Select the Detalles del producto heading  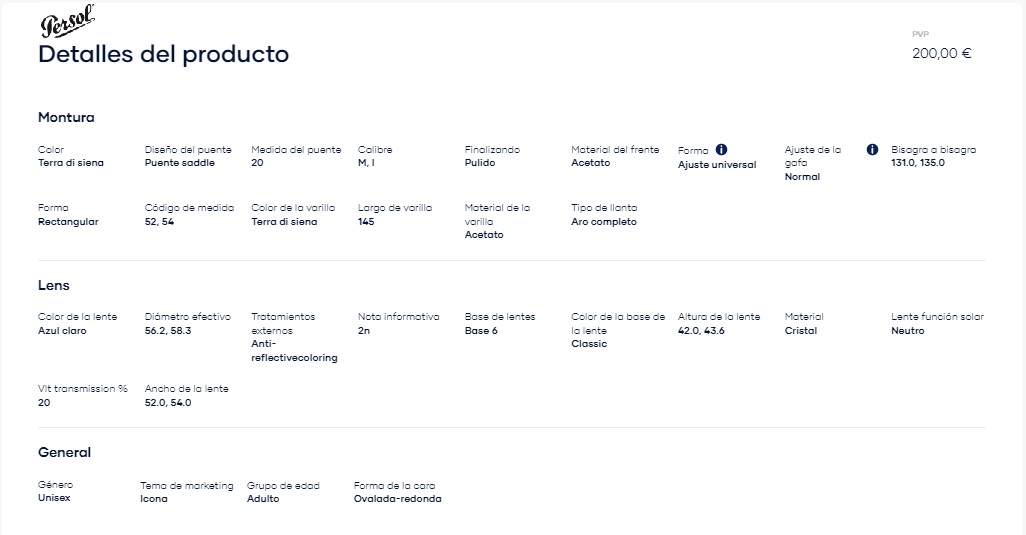click(164, 54)
